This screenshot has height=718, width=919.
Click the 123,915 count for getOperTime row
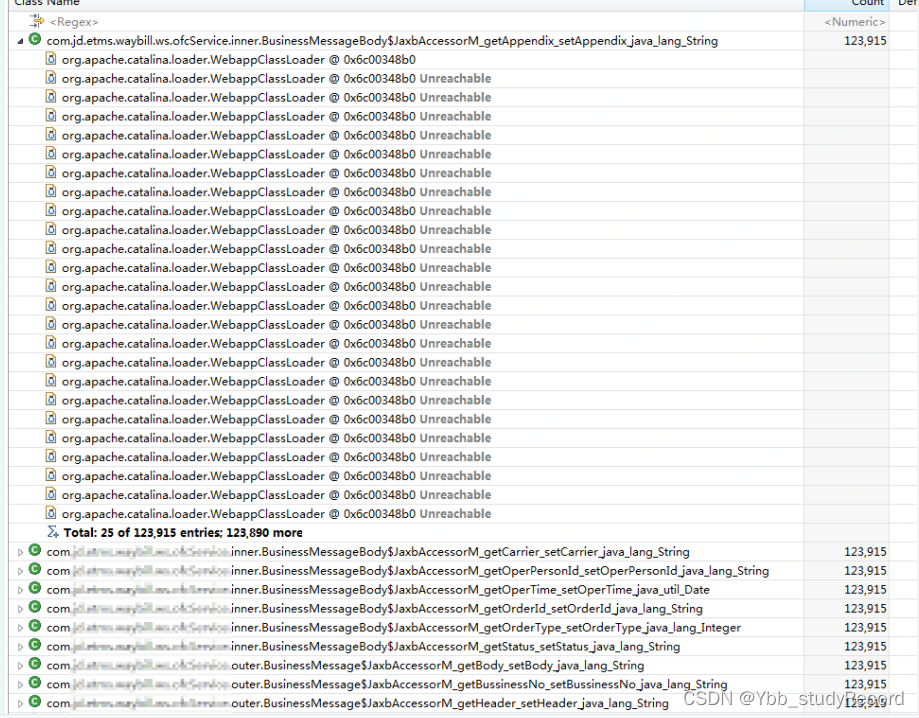point(865,590)
